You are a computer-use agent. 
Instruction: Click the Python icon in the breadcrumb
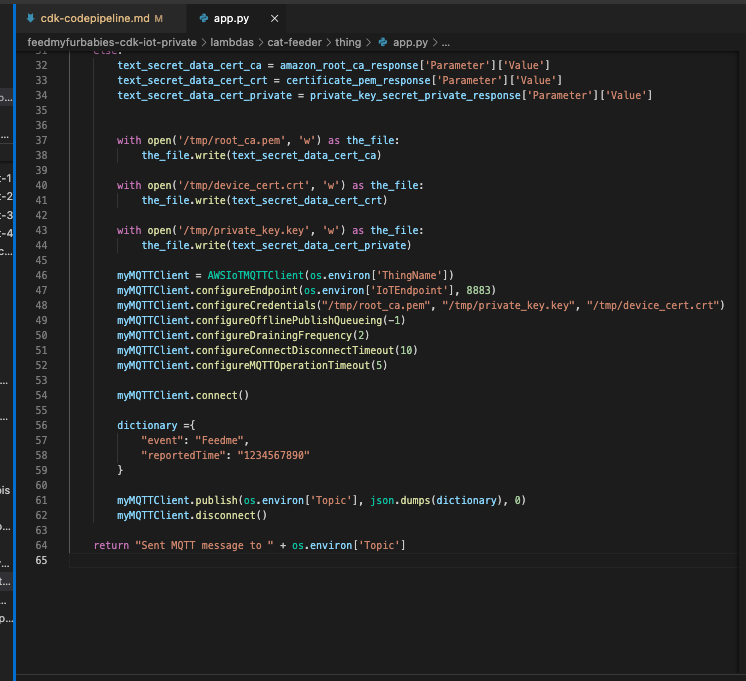tap(383, 42)
